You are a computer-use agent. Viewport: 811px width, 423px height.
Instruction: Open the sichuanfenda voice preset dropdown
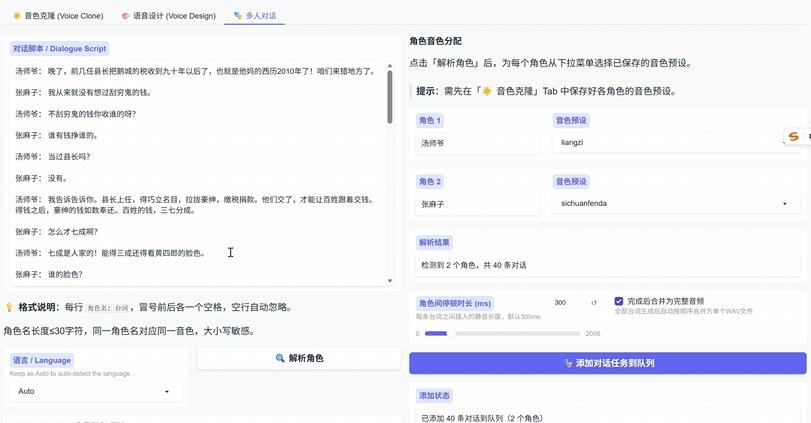(677, 204)
